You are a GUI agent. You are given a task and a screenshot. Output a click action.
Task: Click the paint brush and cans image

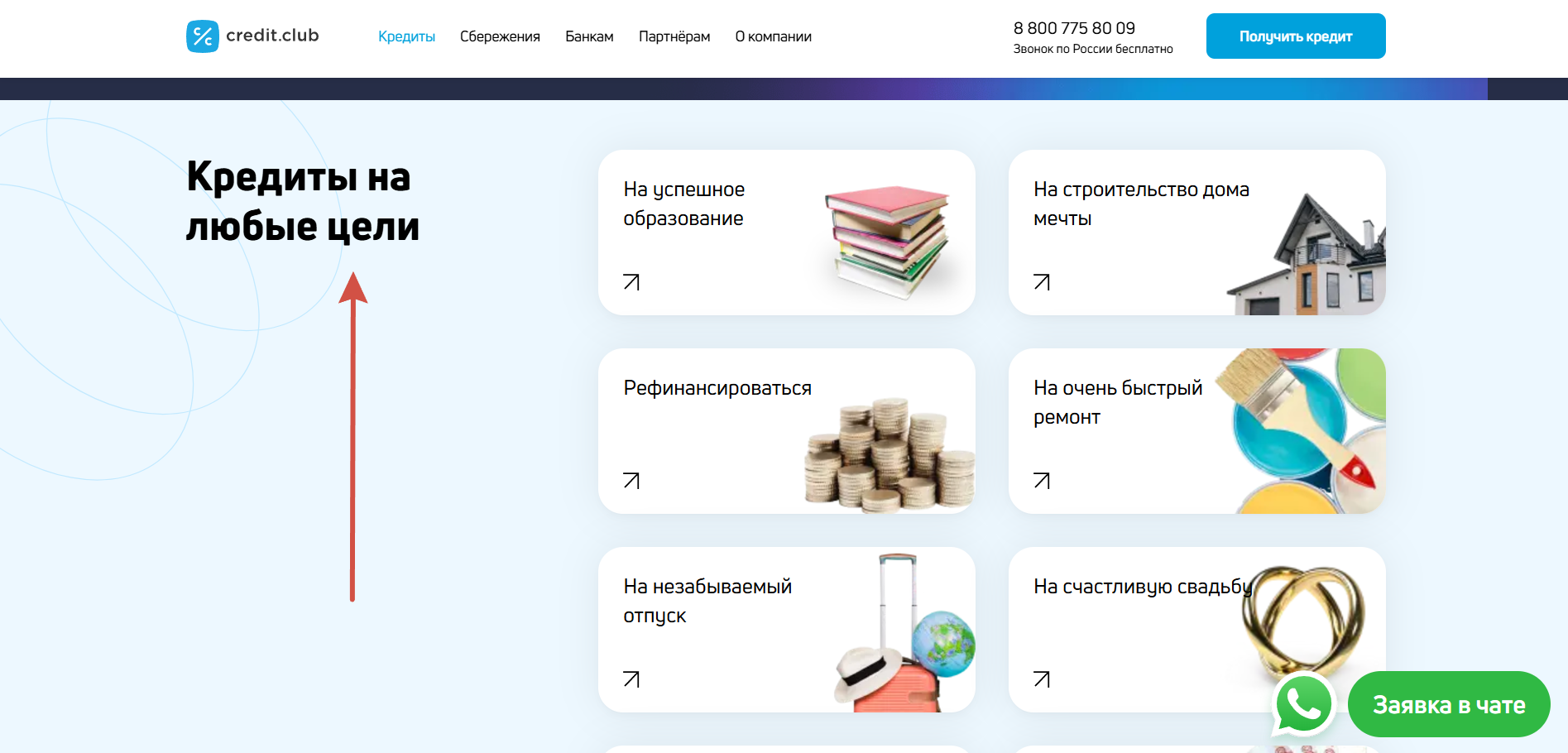pos(1300,431)
